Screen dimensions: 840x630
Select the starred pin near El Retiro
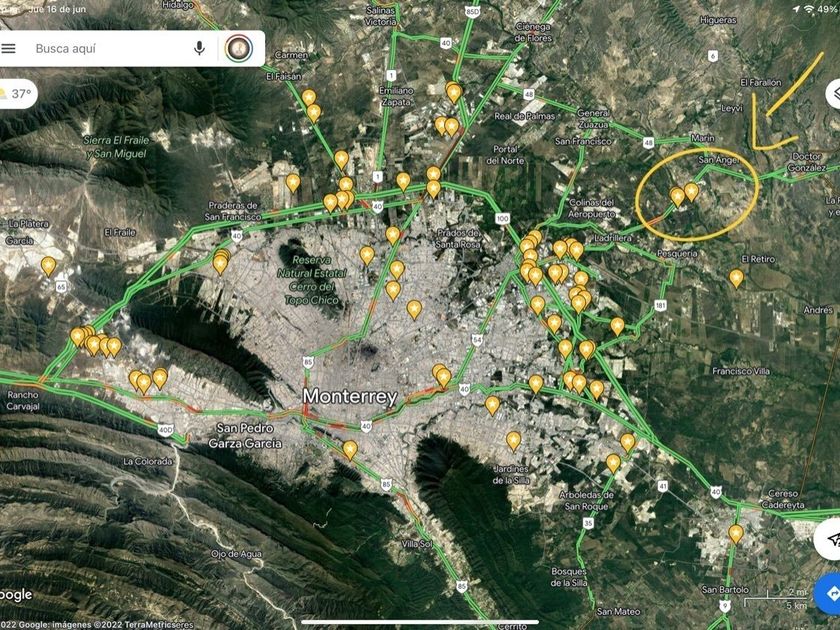coord(736,278)
